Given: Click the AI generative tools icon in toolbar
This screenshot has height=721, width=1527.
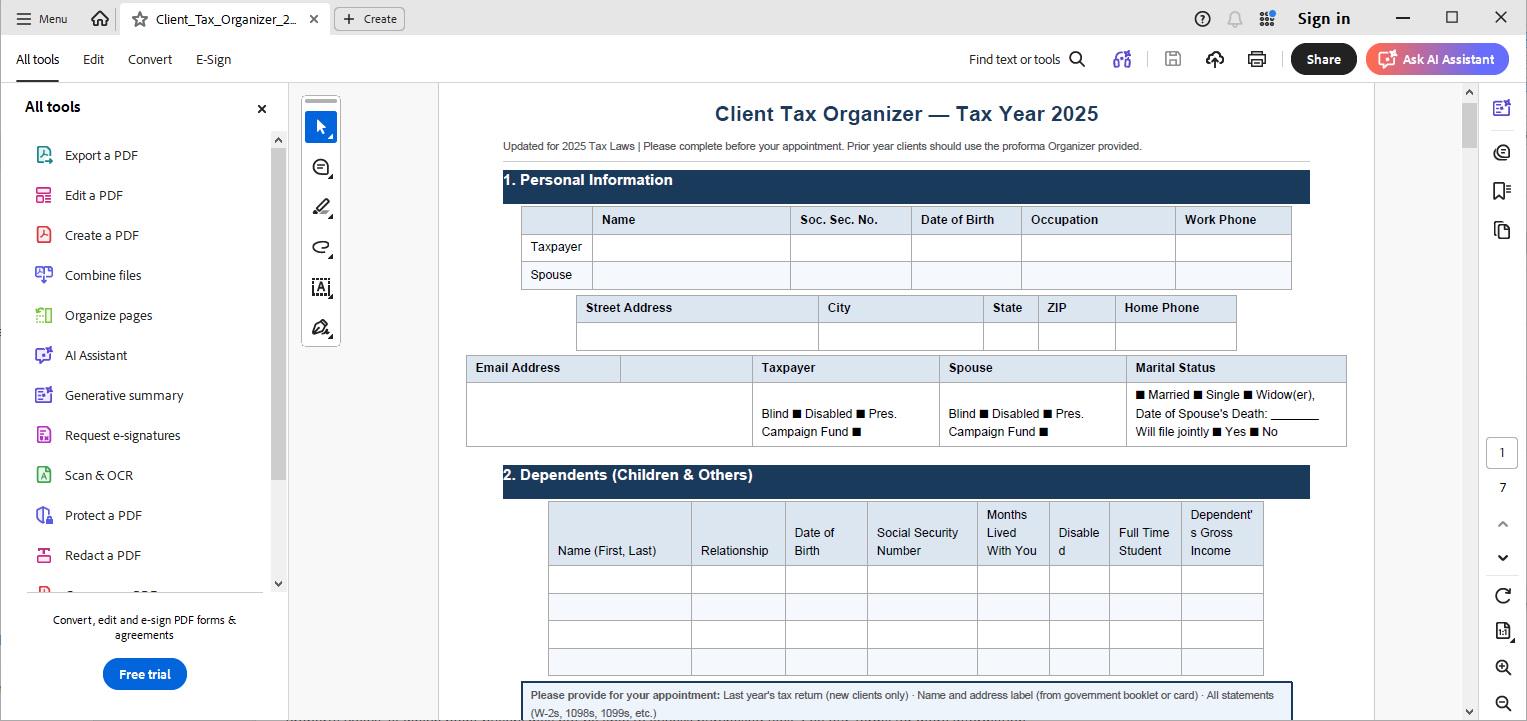Looking at the screenshot, I should (1122, 59).
